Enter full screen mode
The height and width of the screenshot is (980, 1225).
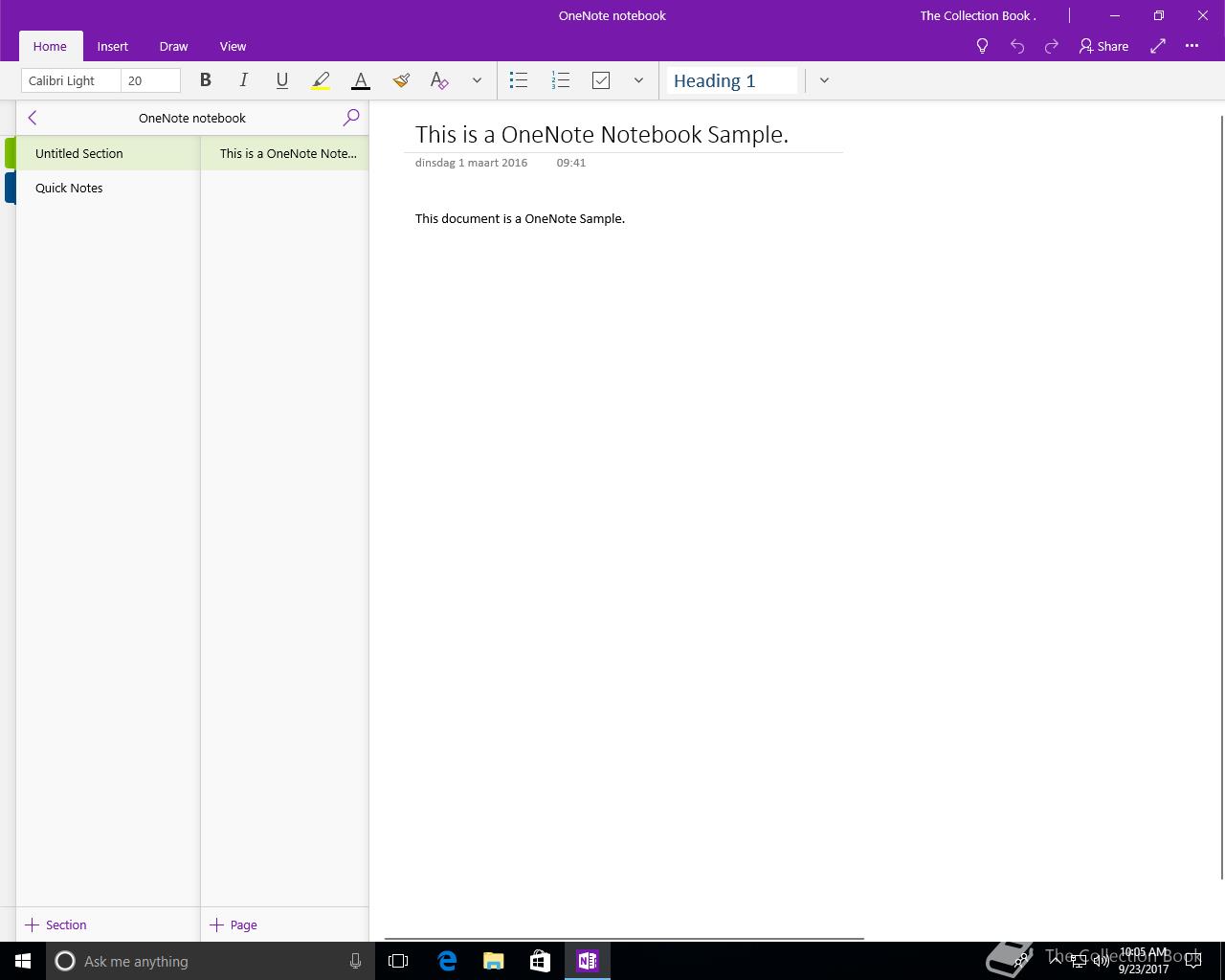[x=1158, y=46]
